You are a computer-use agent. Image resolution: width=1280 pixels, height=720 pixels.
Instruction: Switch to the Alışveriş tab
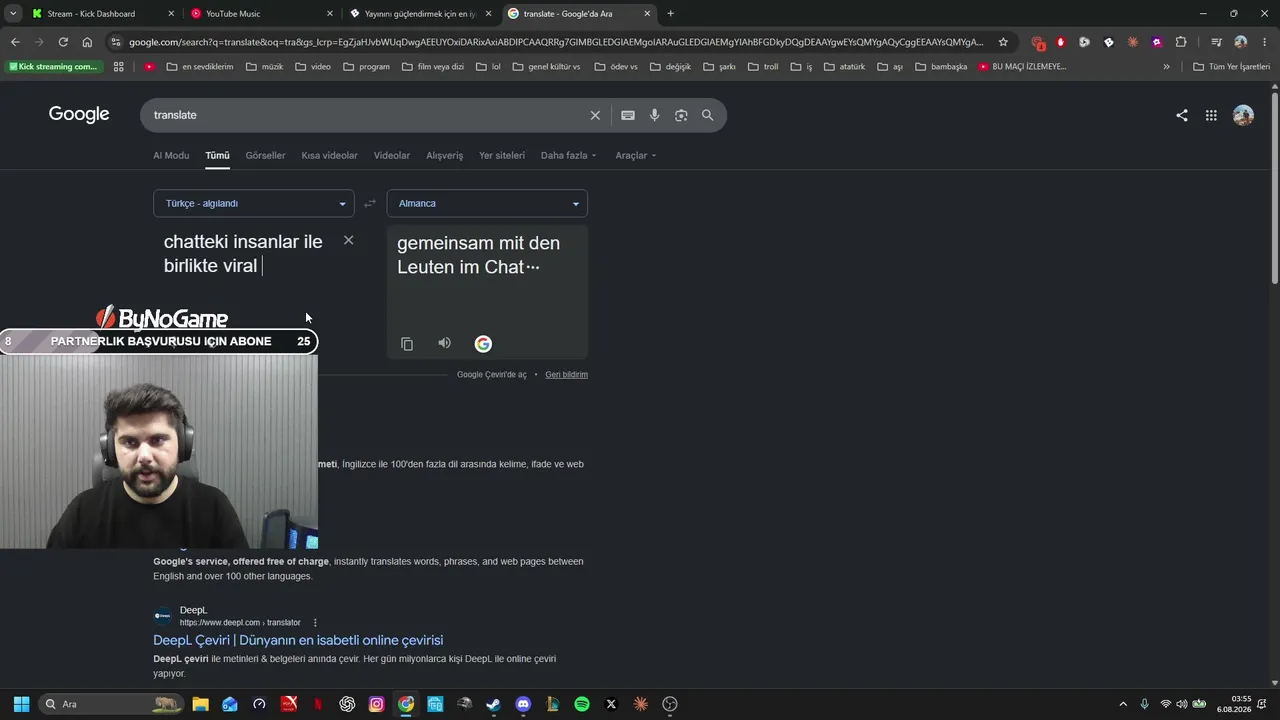(445, 155)
